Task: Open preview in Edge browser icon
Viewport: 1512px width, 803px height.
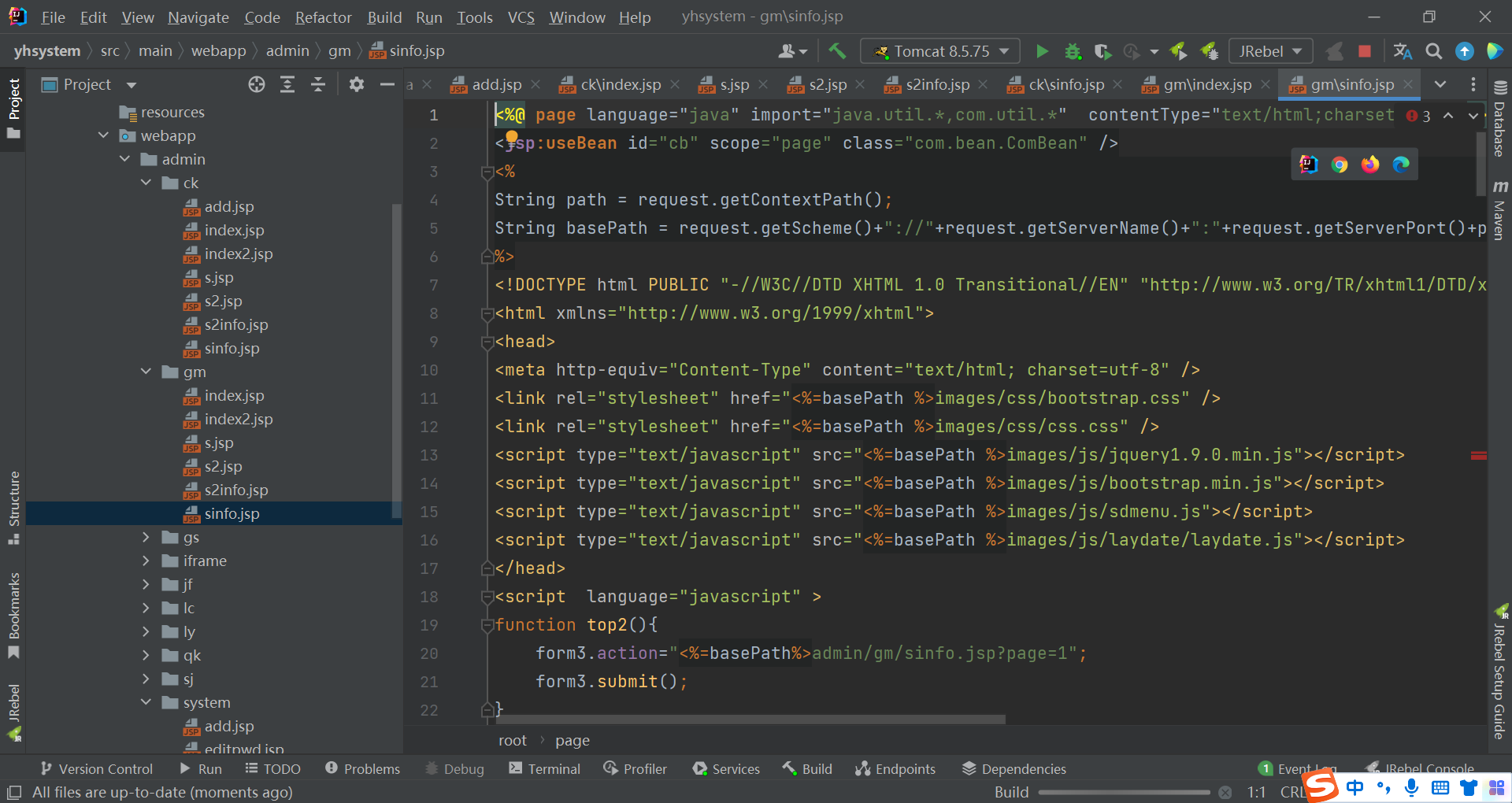Action: pyautogui.click(x=1401, y=164)
